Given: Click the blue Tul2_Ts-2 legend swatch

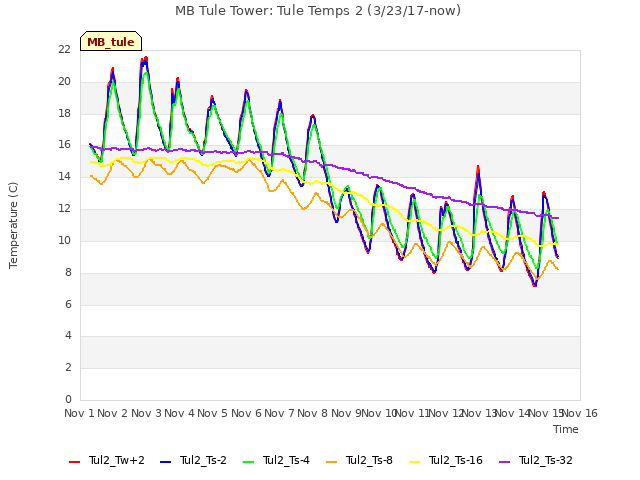Looking at the screenshot, I should tap(165, 462).
